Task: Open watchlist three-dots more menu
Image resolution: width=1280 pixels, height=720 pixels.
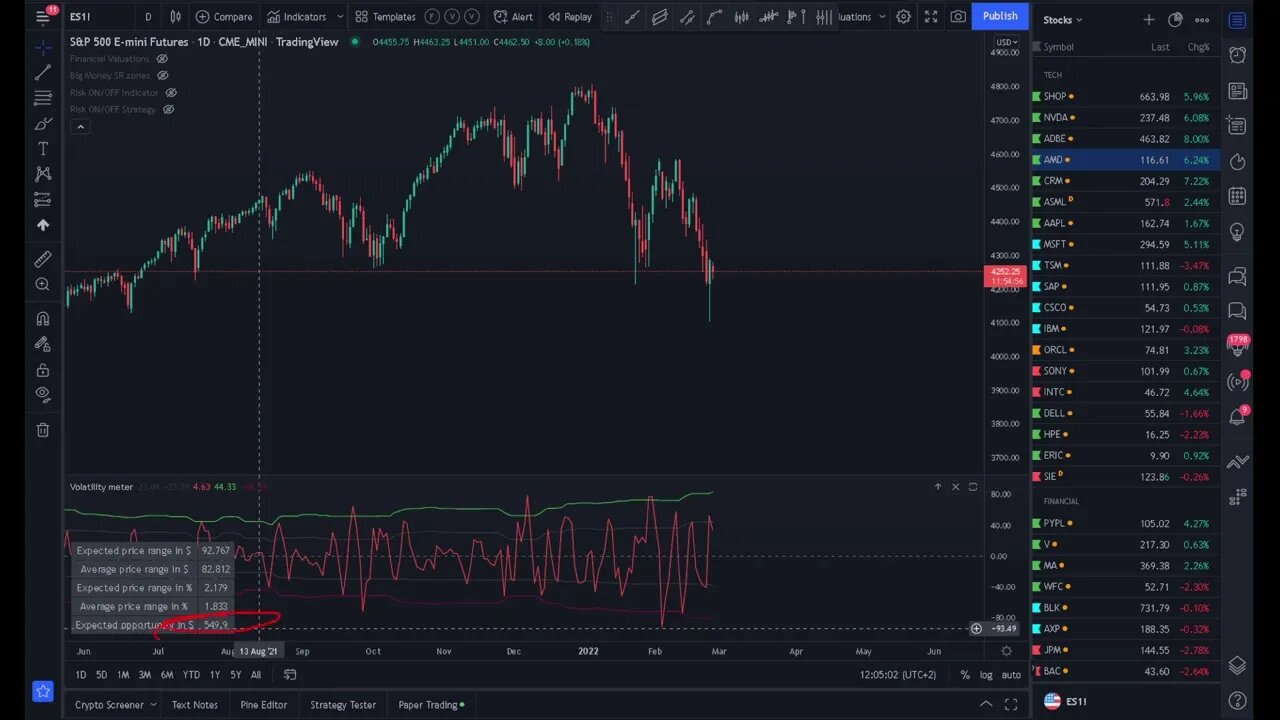Action: 1202,19
